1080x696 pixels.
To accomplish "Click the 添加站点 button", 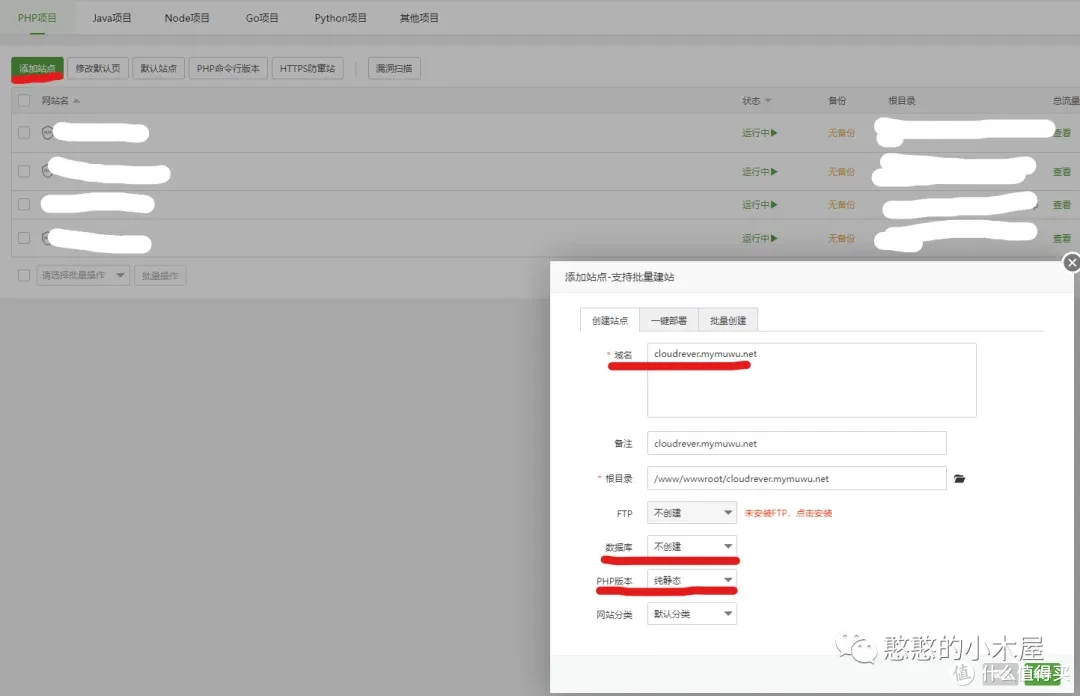I will click(x=37, y=68).
